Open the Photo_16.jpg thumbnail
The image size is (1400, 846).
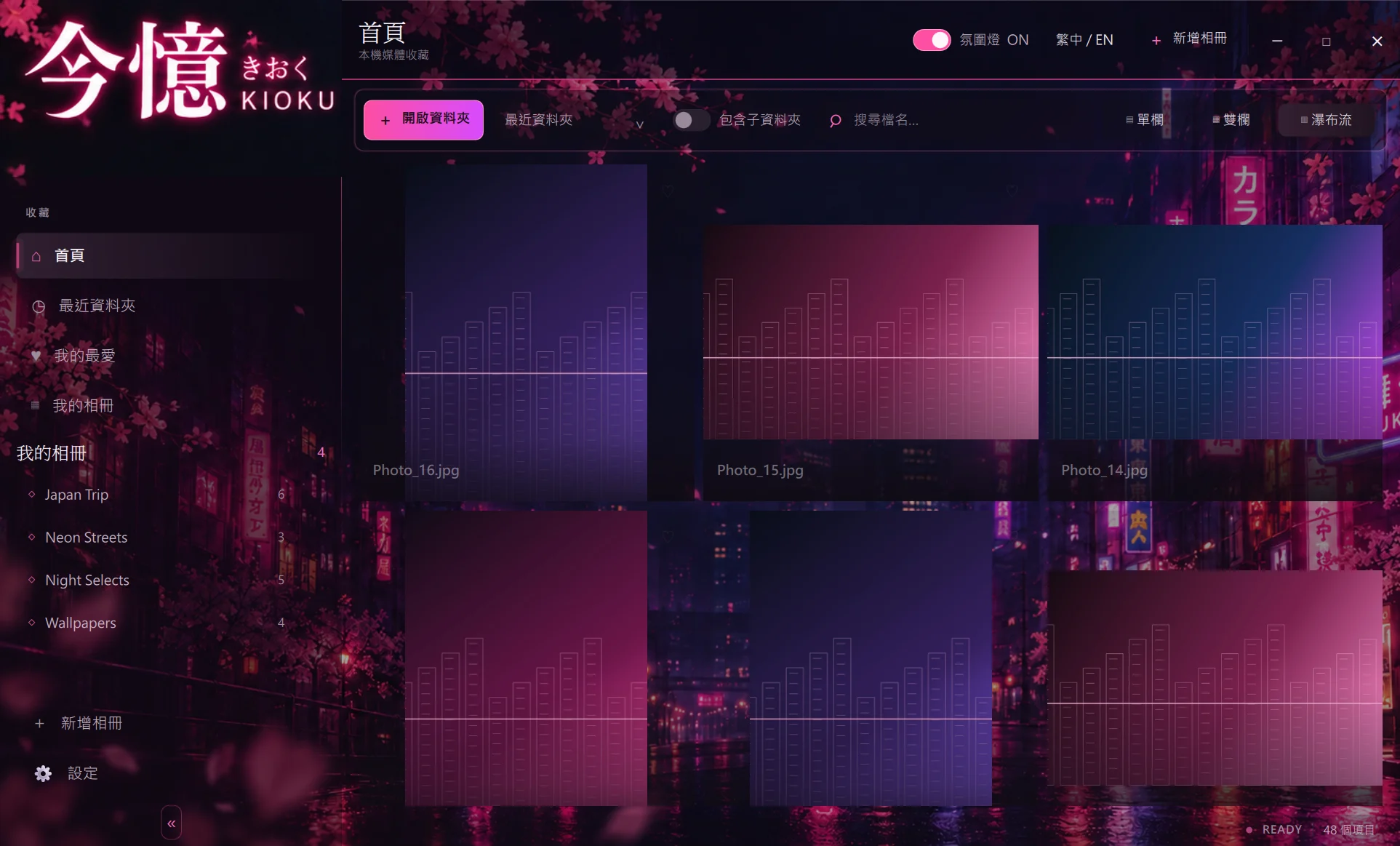[x=526, y=332]
